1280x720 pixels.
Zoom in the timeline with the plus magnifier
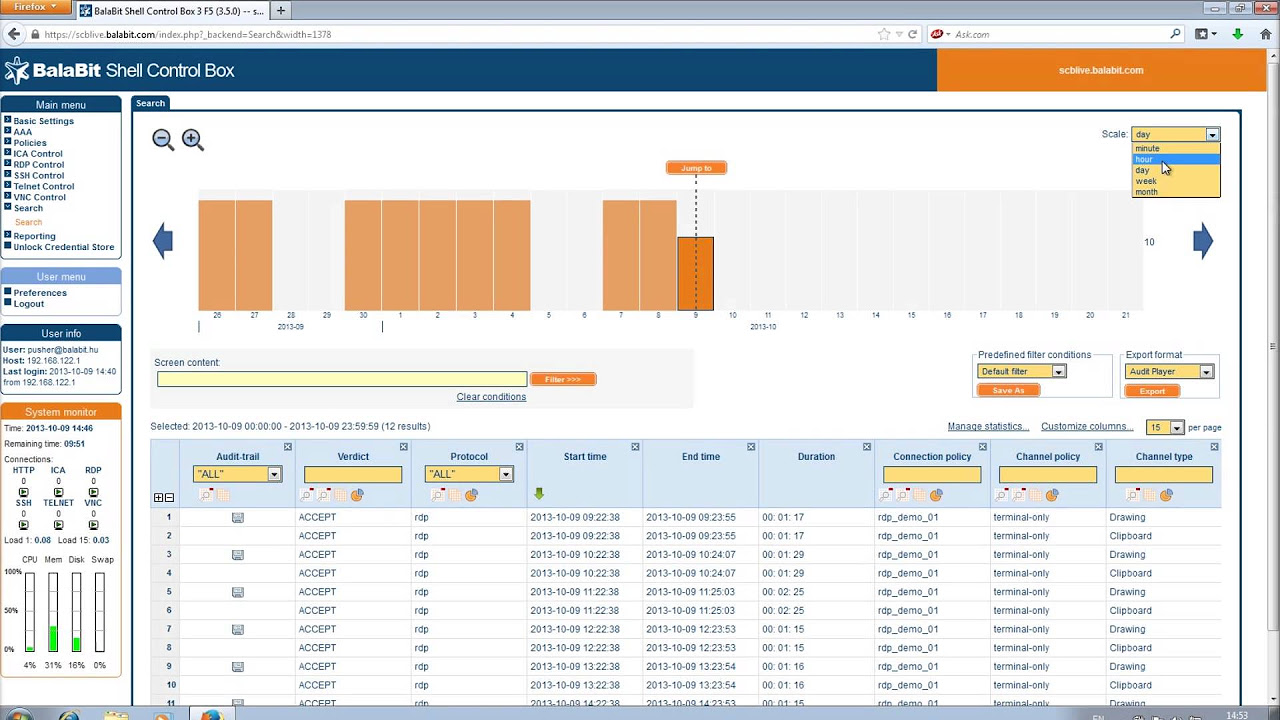(192, 140)
